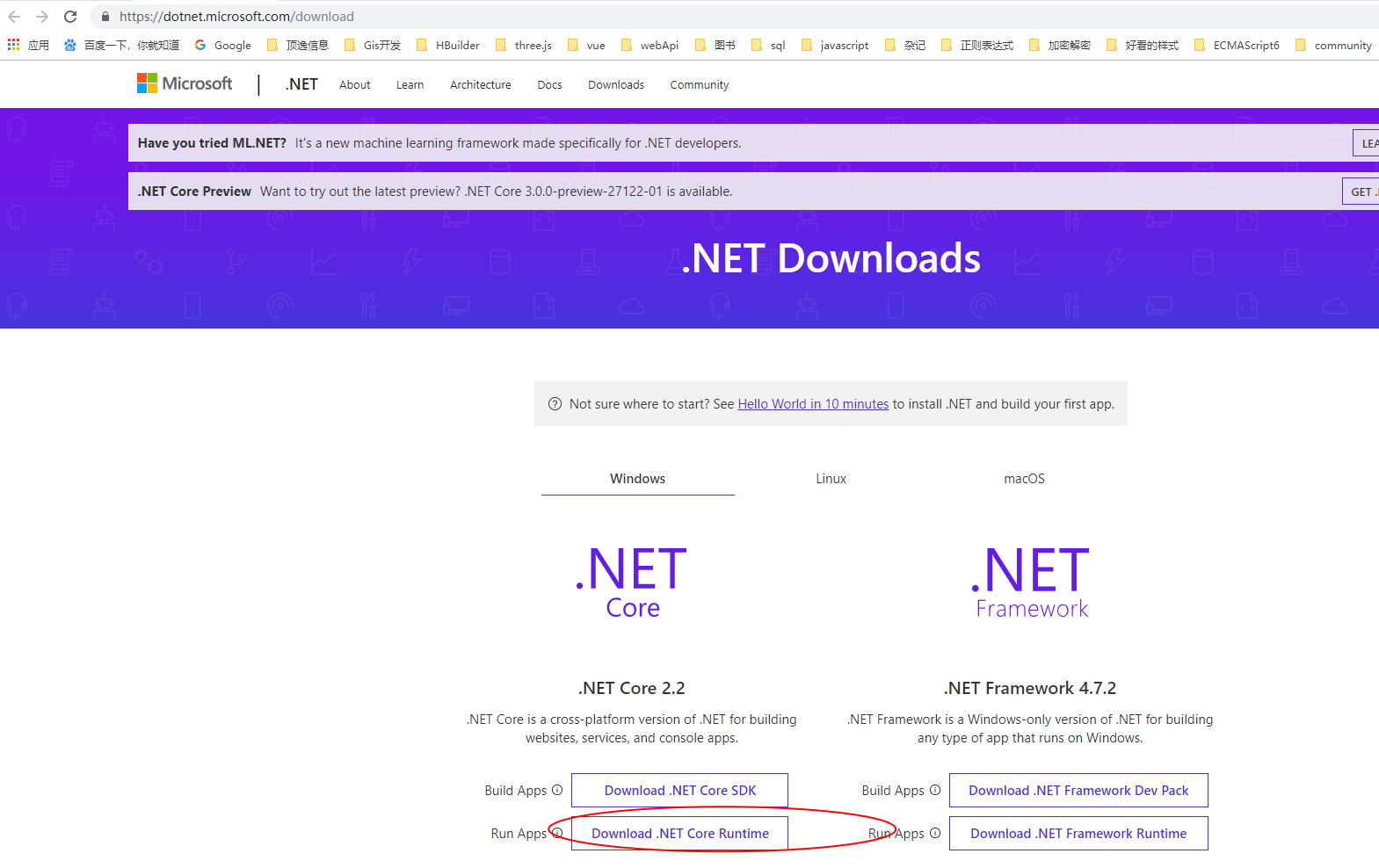The height and width of the screenshot is (868, 1379).
Task: Click the .NET Core Preview GET button
Action: click(1361, 192)
